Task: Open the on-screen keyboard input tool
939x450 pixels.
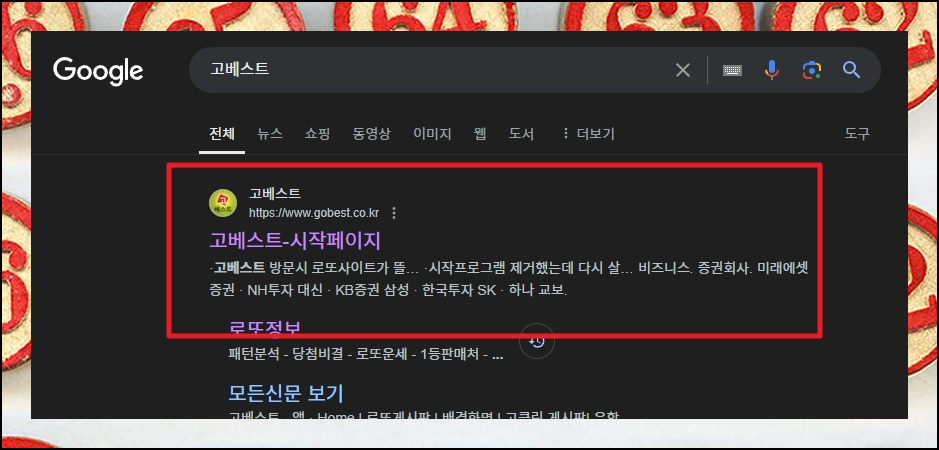Action: (732, 70)
